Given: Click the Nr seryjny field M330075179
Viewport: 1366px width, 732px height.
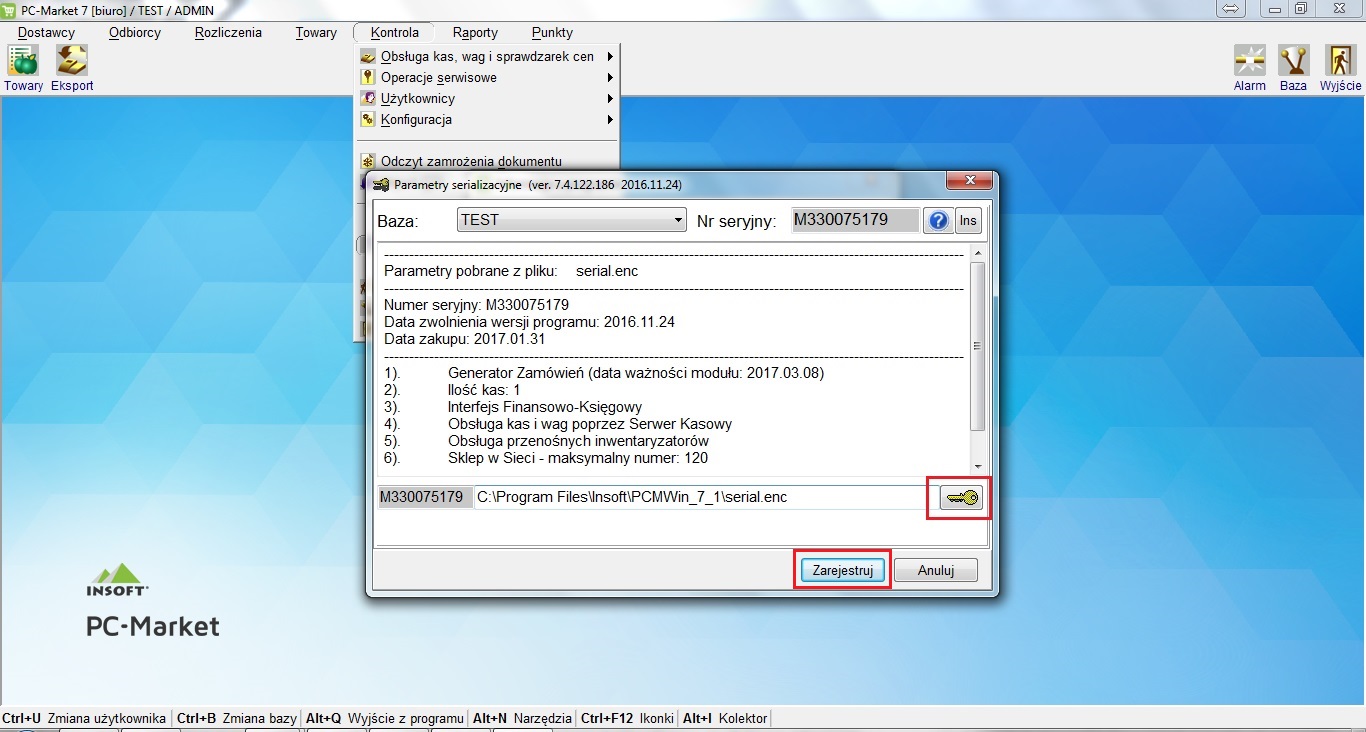Looking at the screenshot, I should click(x=855, y=220).
